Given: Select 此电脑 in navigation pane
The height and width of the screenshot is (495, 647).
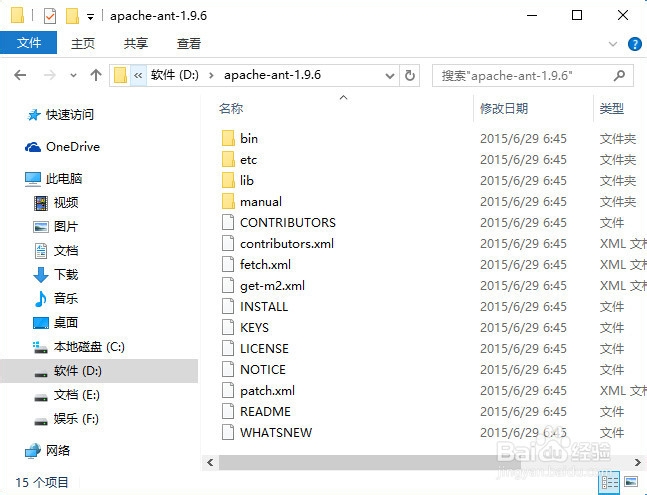Looking at the screenshot, I should pos(53,179).
